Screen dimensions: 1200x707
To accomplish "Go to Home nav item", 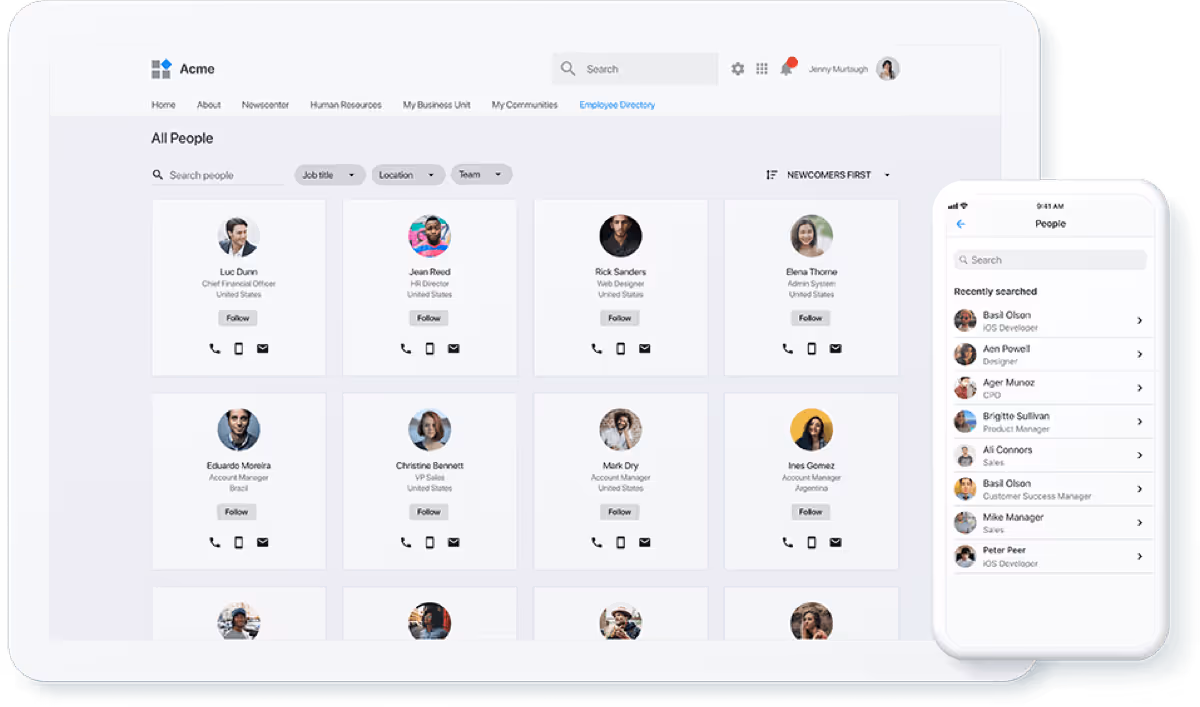I will (x=163, y=105).
